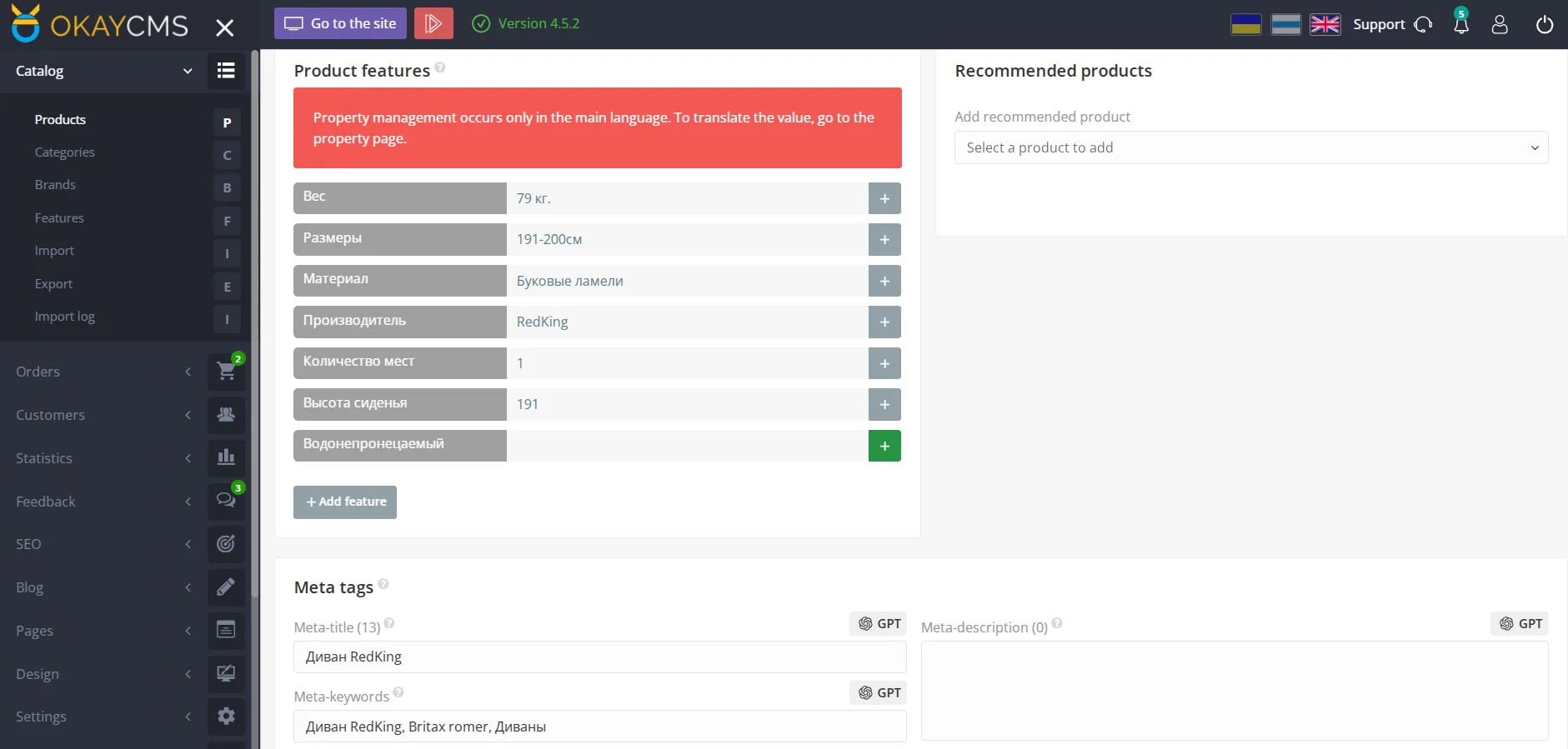
Task: Click the Meta-keywords help icon
Action: pyautogui.click(x=398, y=692)
